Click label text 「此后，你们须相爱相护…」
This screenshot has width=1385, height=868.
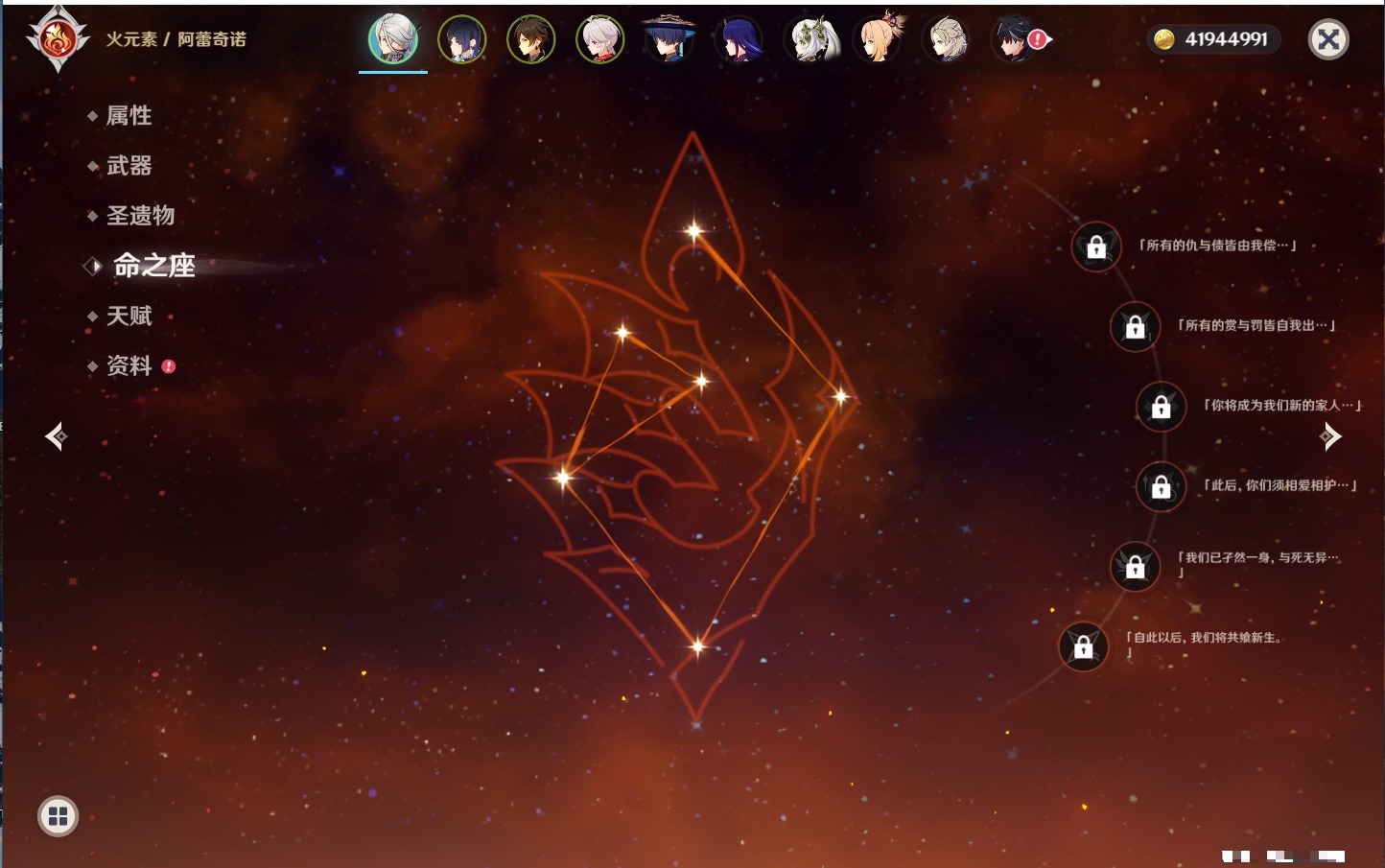(x=1279, y=485)
